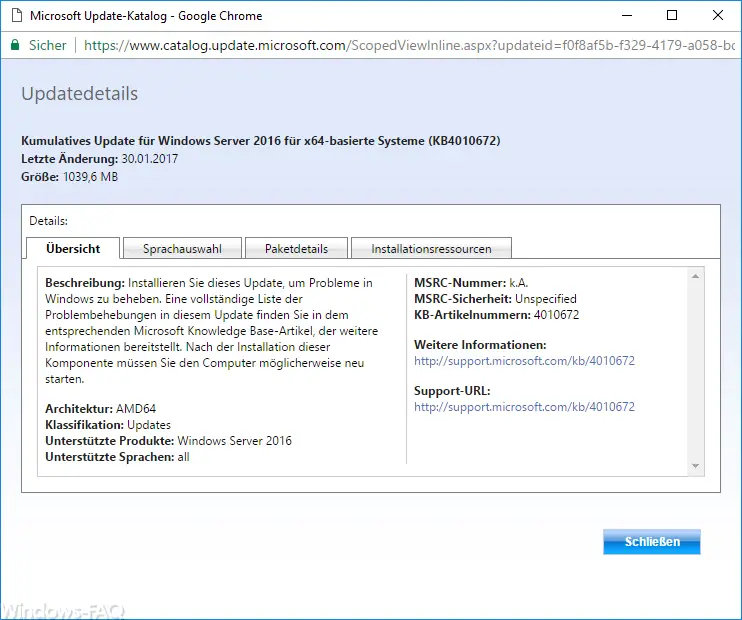
Task: Click the address bar URL field
Action: [x=409, y=45]
